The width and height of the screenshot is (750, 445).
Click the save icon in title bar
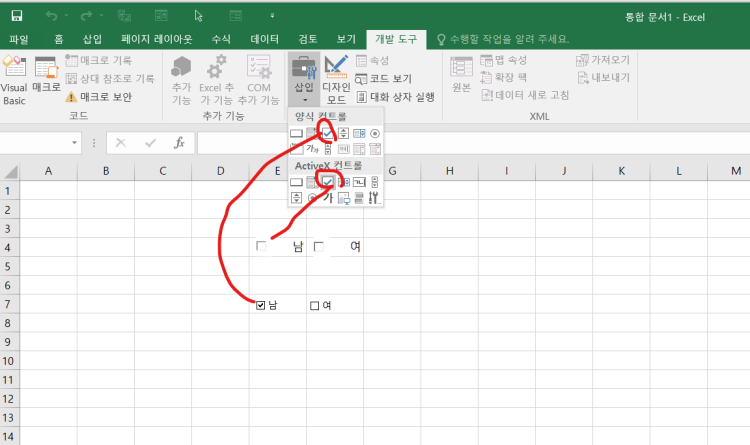pos(17,16)
